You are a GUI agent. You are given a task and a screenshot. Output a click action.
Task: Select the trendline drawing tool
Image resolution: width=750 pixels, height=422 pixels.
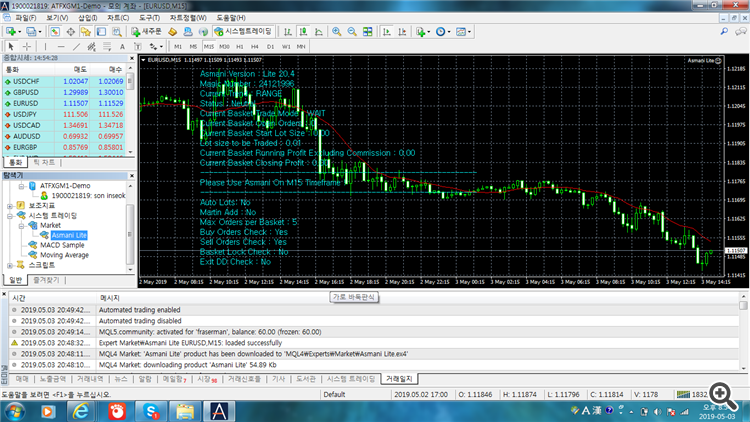point(76,46)
